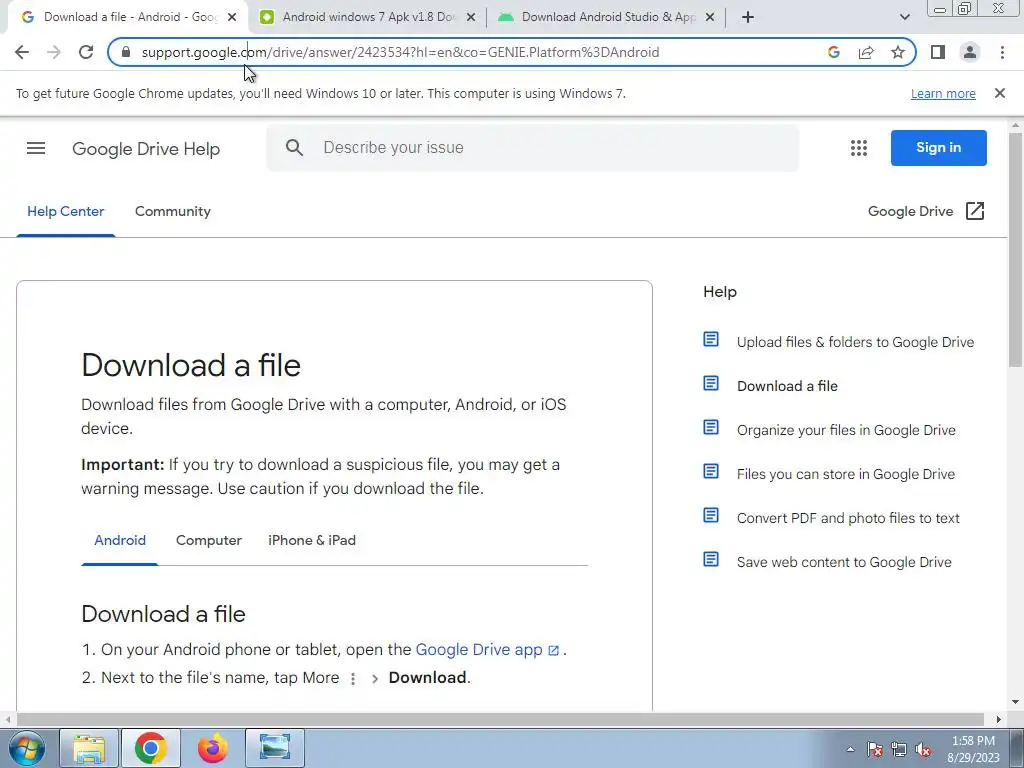Open Upload files & folders to Google Drive
Viewport: 1024px width, 768px height.
(855, 342)
